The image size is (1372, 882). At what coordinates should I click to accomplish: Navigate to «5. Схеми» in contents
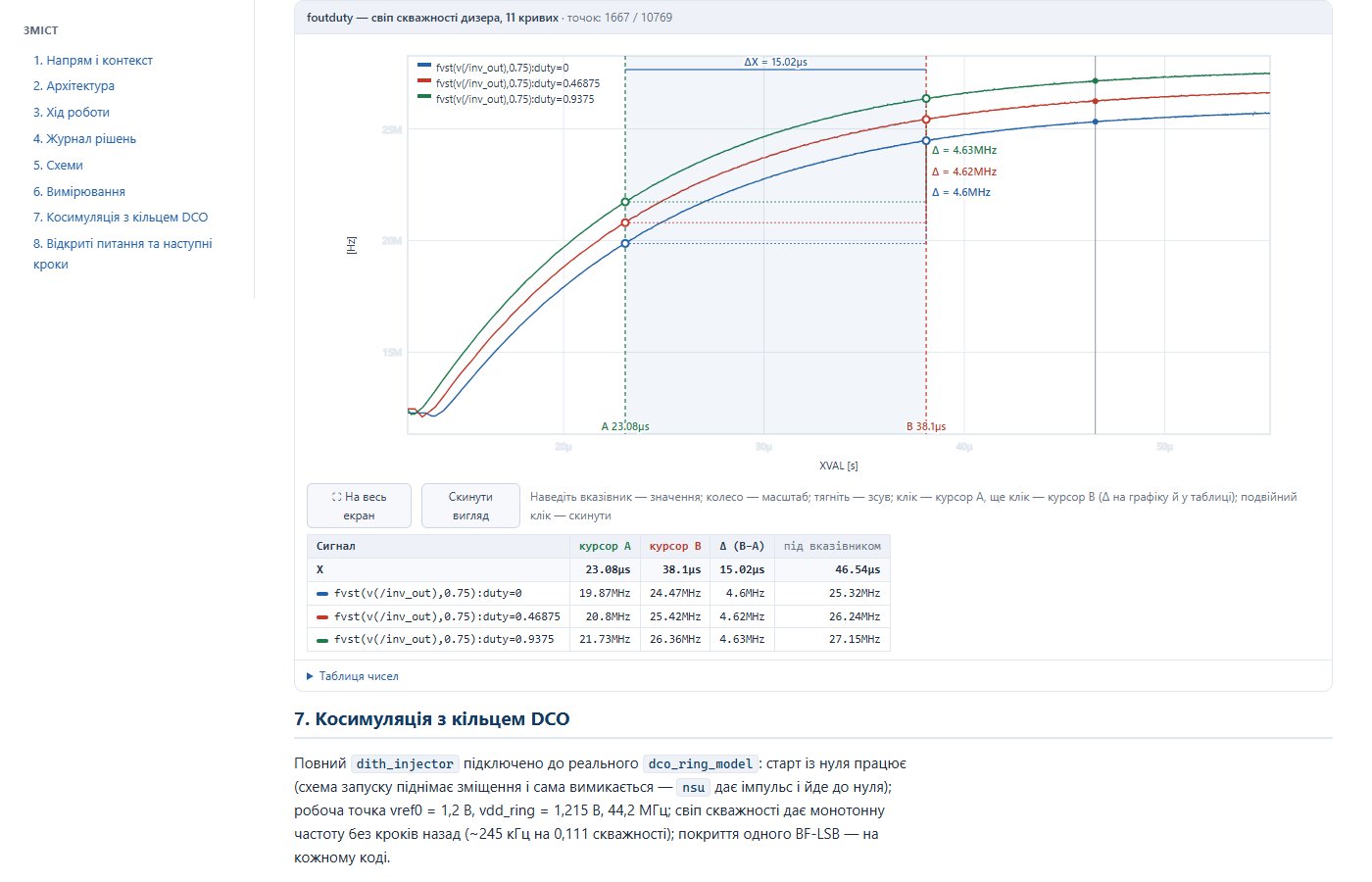pyautogui.click(x=58, y=166)
